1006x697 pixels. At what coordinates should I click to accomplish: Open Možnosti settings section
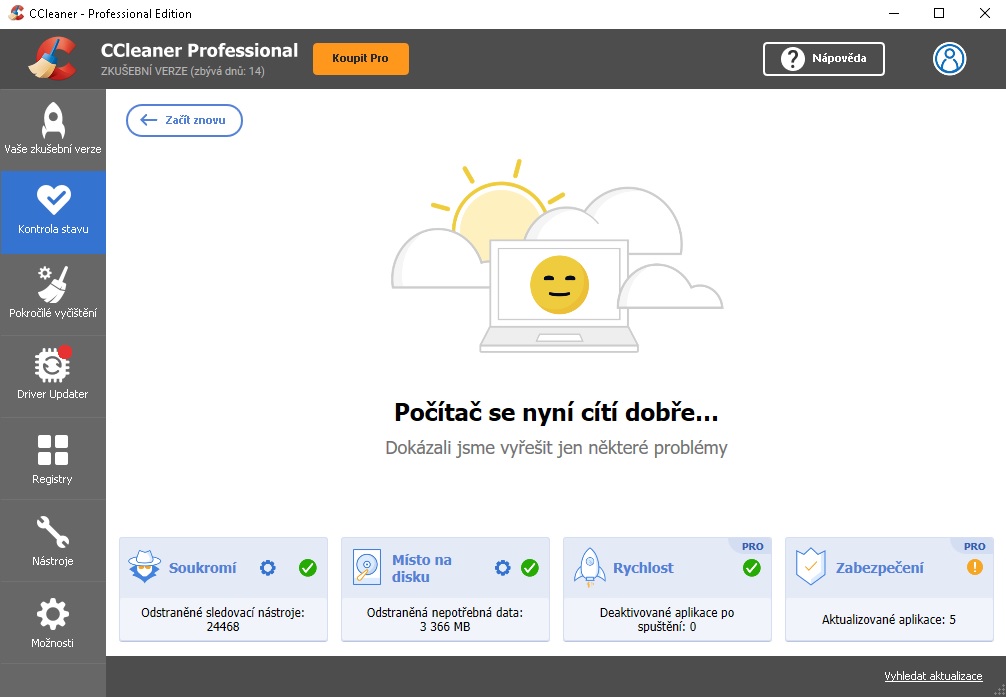click(53, 623)
